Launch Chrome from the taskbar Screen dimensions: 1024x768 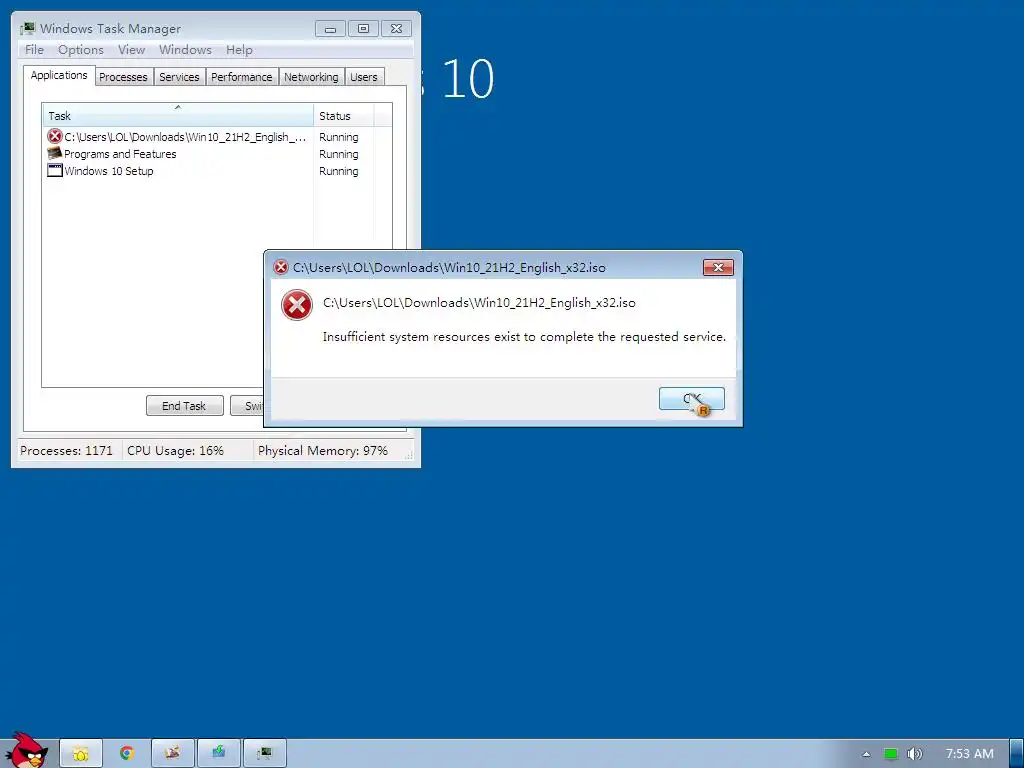click(127, 753)
